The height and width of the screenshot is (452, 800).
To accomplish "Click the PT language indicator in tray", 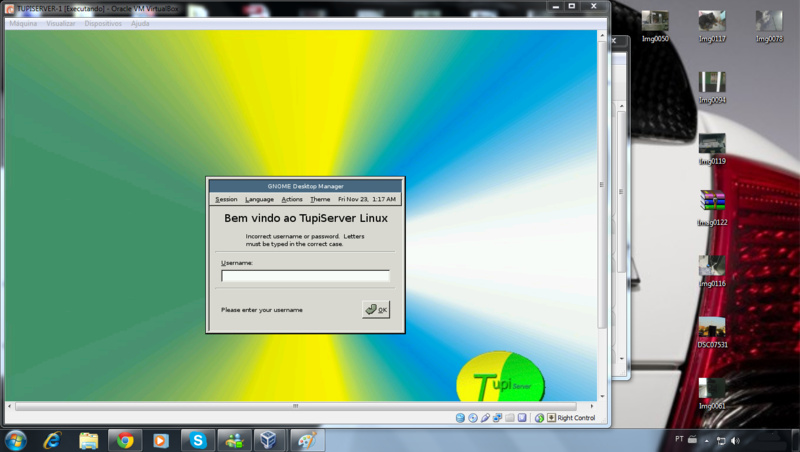I will tap(679, 439).
